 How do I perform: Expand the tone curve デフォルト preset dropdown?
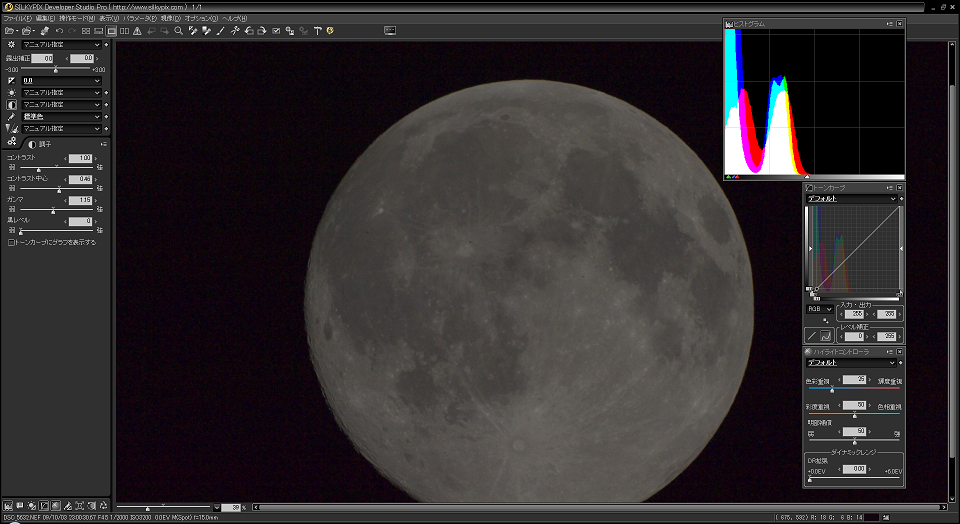[852, 199]
